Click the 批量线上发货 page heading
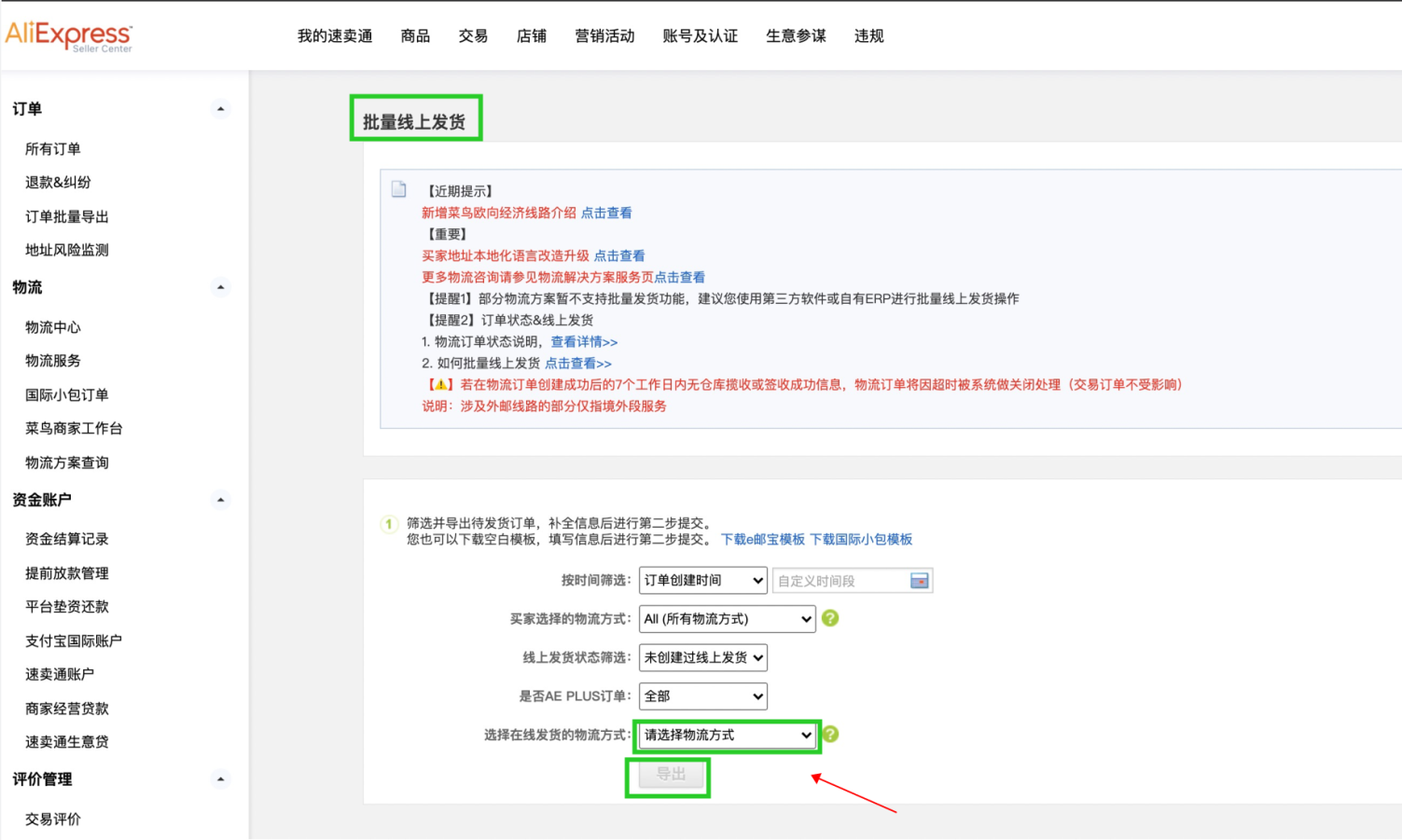 click(414, 122)
